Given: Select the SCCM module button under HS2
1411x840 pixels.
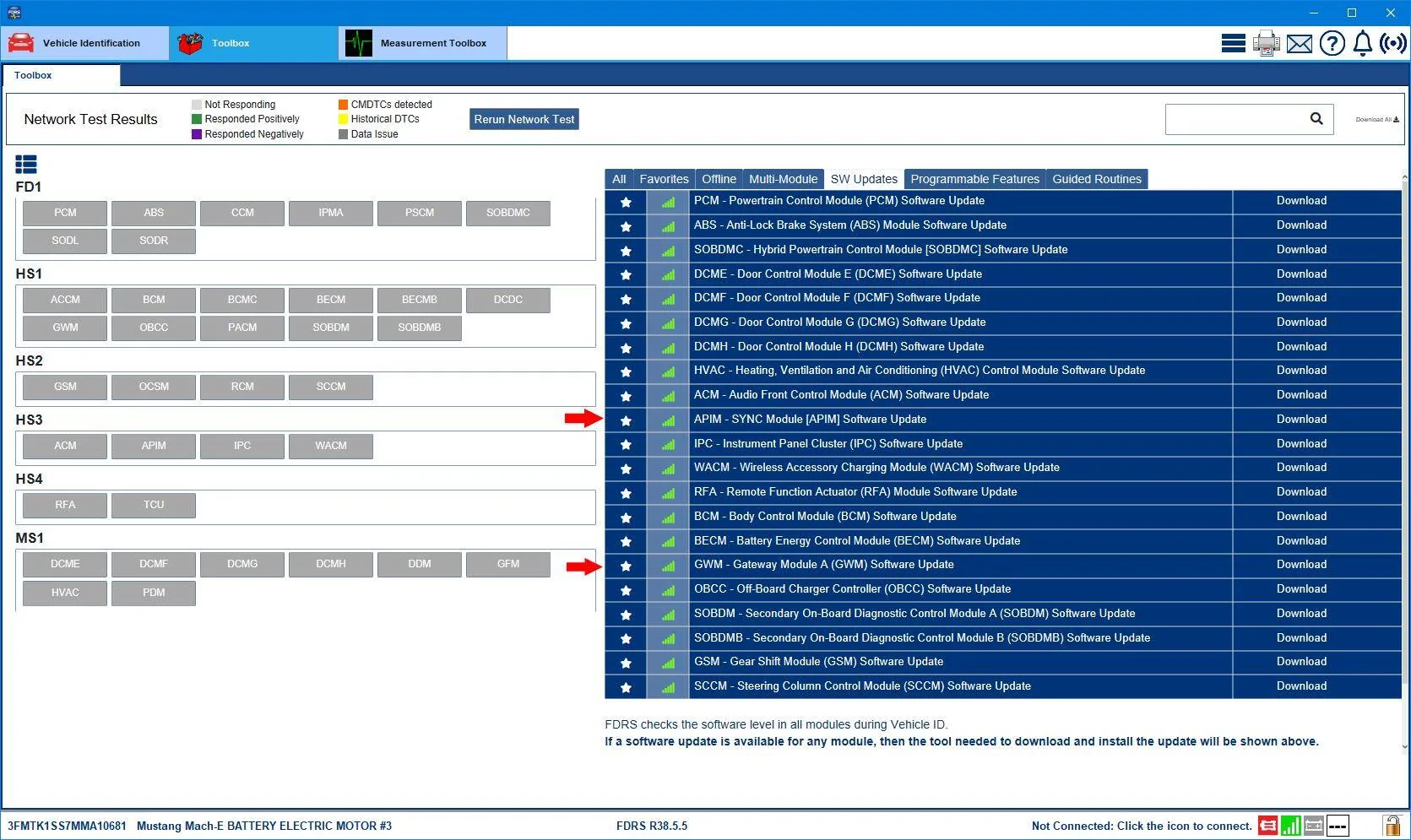Looking at the screenshot, I should click(x=331, y=387).
